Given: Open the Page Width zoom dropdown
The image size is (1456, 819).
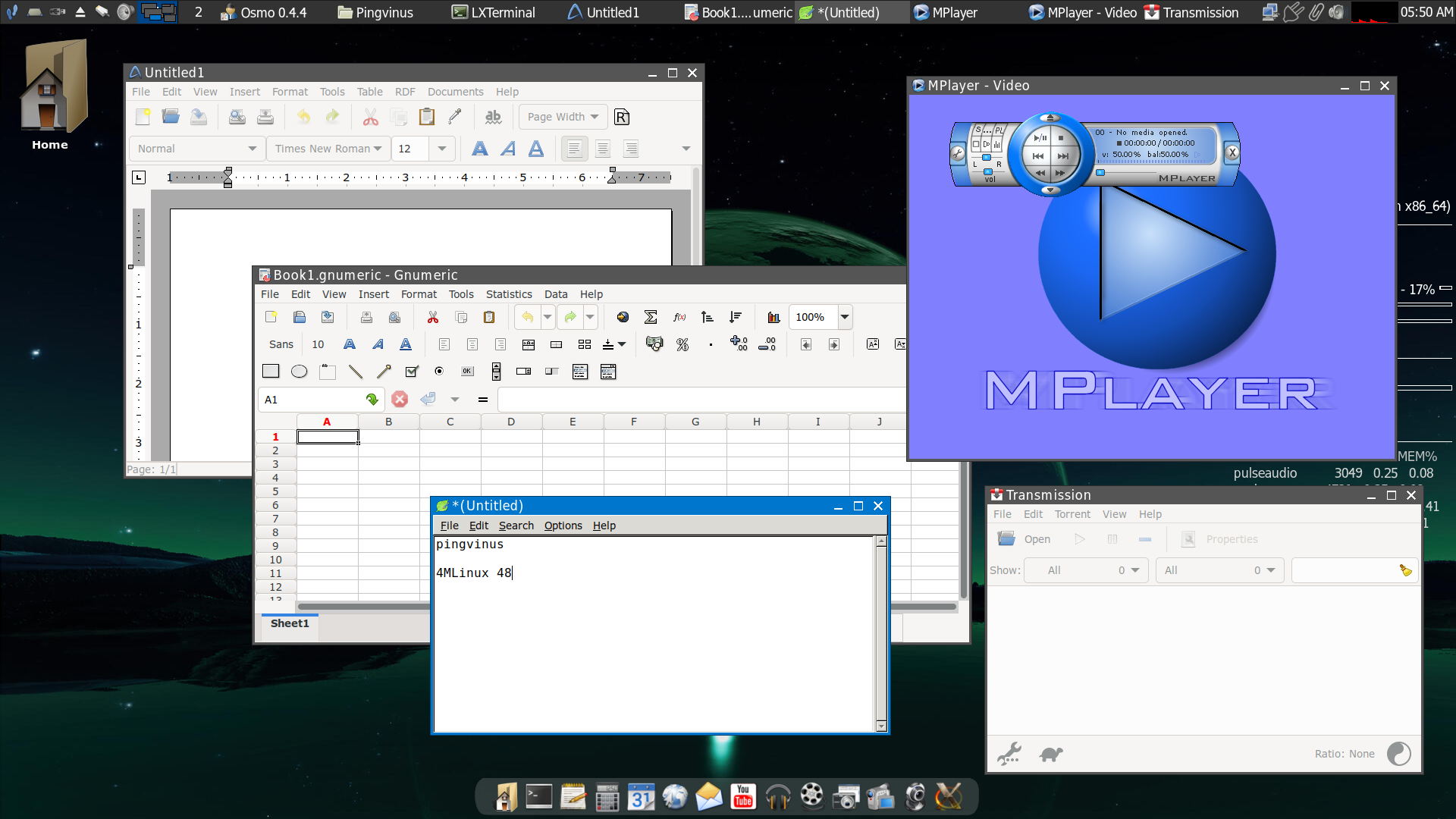Looking at the screenshot, I should [x=563, y=117].
